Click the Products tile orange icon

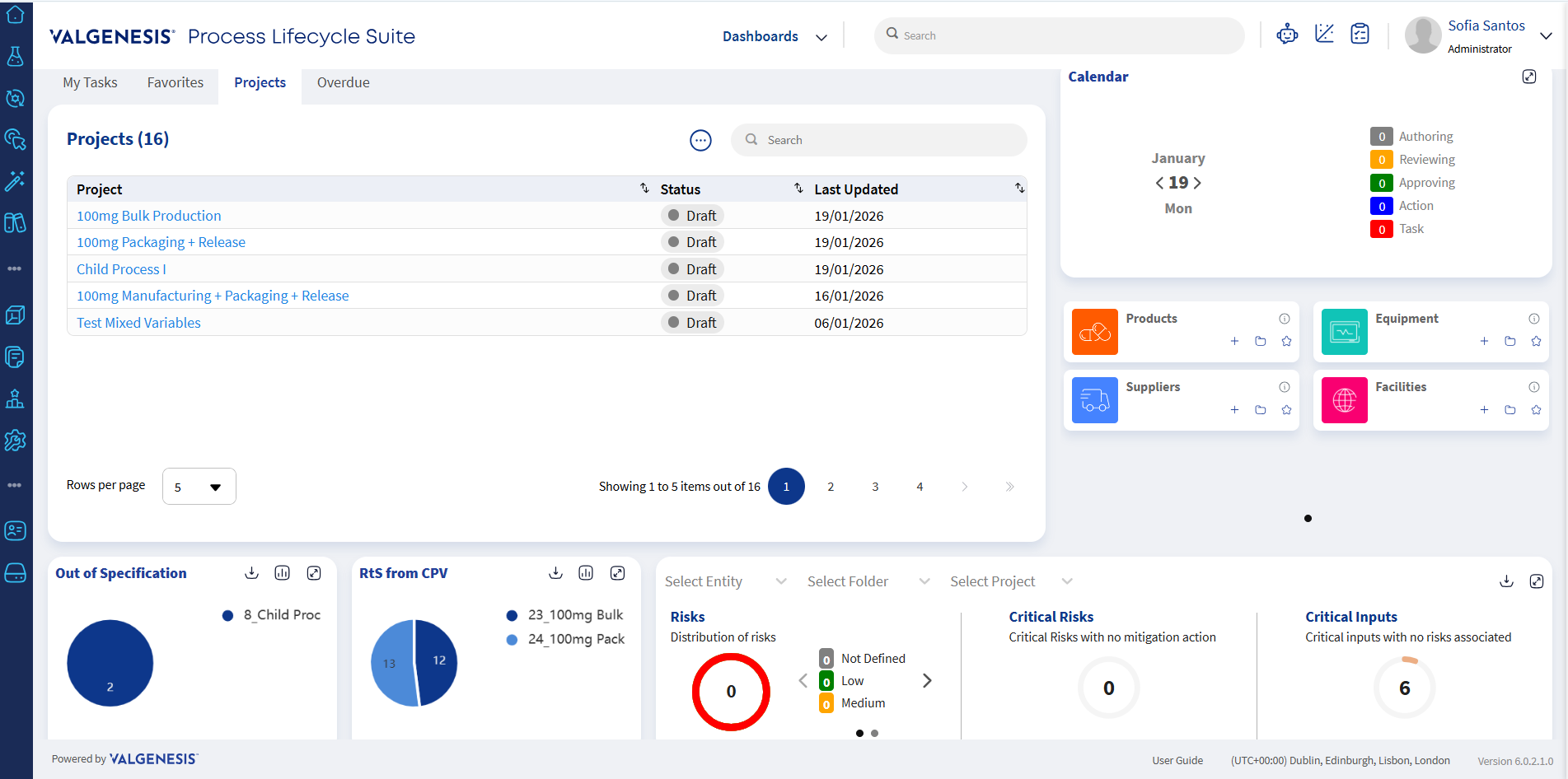tap(1094, 332)
